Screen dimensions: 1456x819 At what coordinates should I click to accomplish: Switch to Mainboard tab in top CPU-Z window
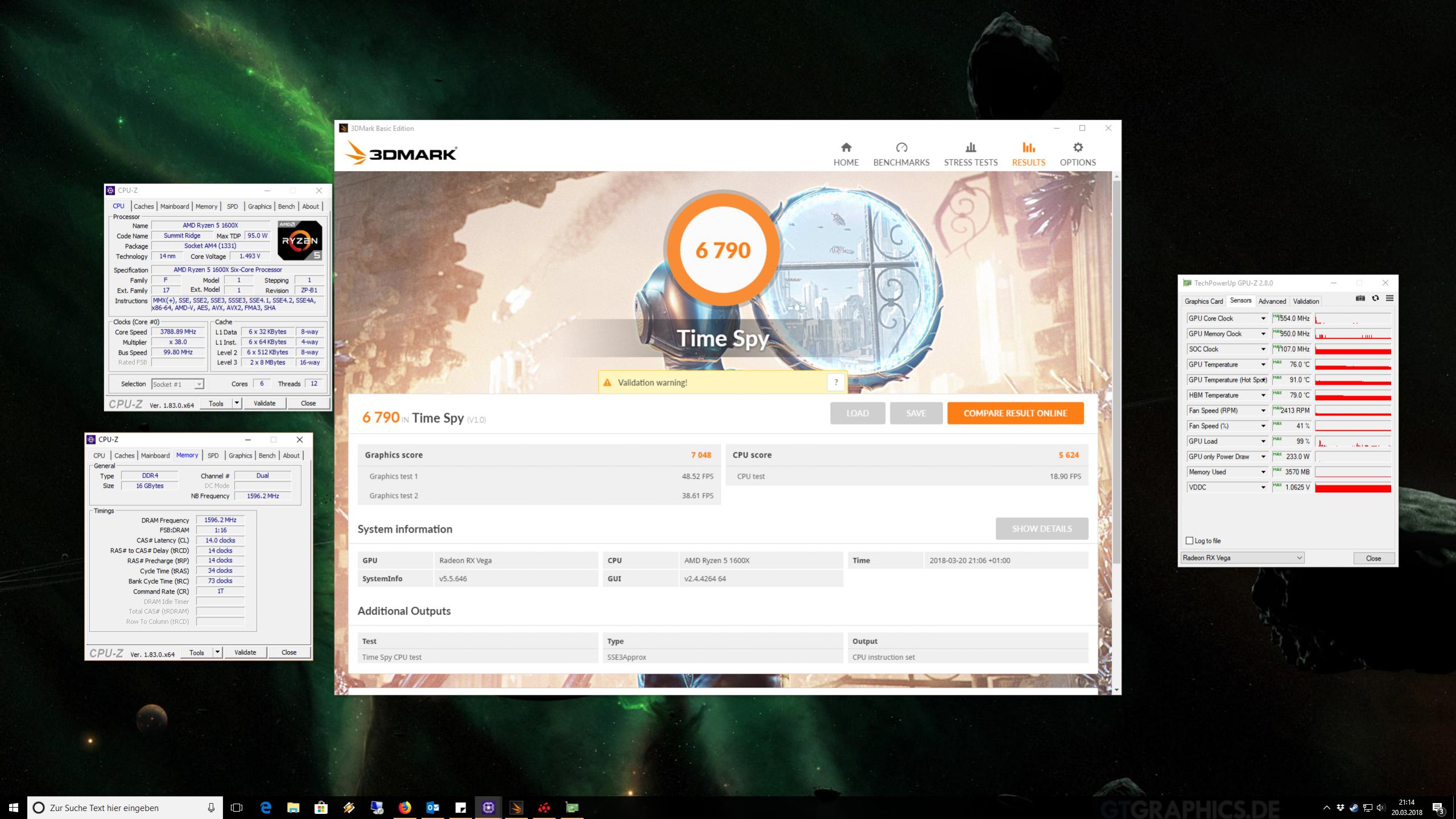[x=174, y=207]
